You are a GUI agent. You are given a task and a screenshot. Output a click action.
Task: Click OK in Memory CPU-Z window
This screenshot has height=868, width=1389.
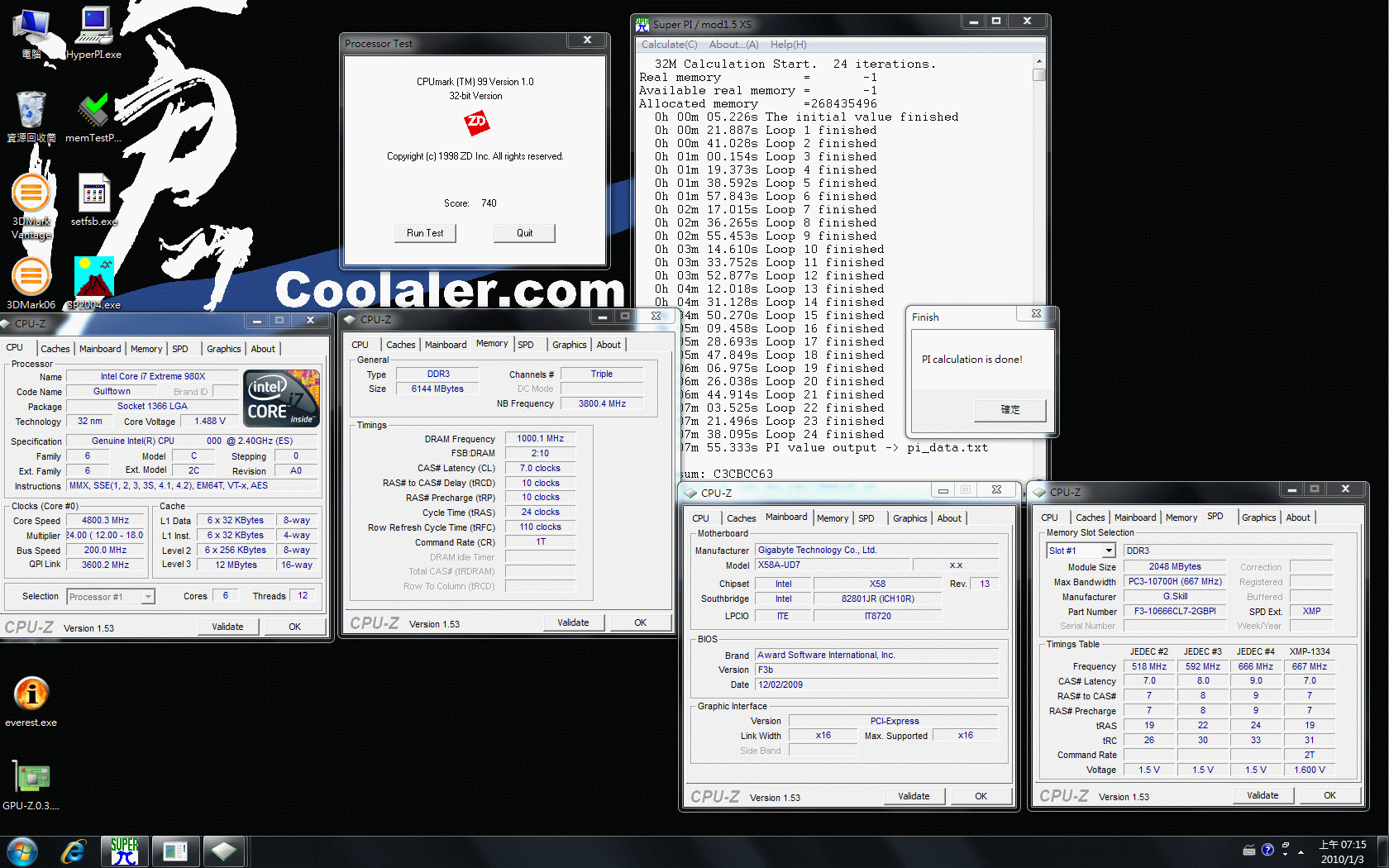[641, 622]
